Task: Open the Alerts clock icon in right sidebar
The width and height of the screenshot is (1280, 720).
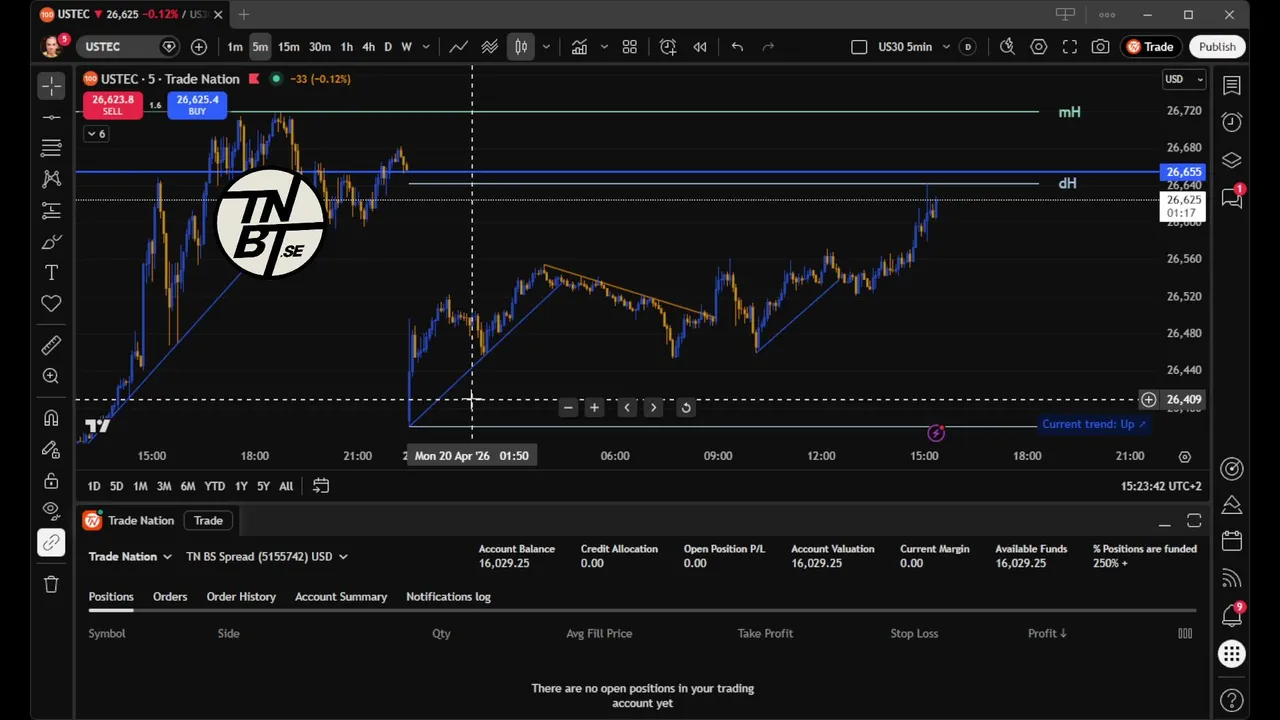Action: coord(1232,122)
